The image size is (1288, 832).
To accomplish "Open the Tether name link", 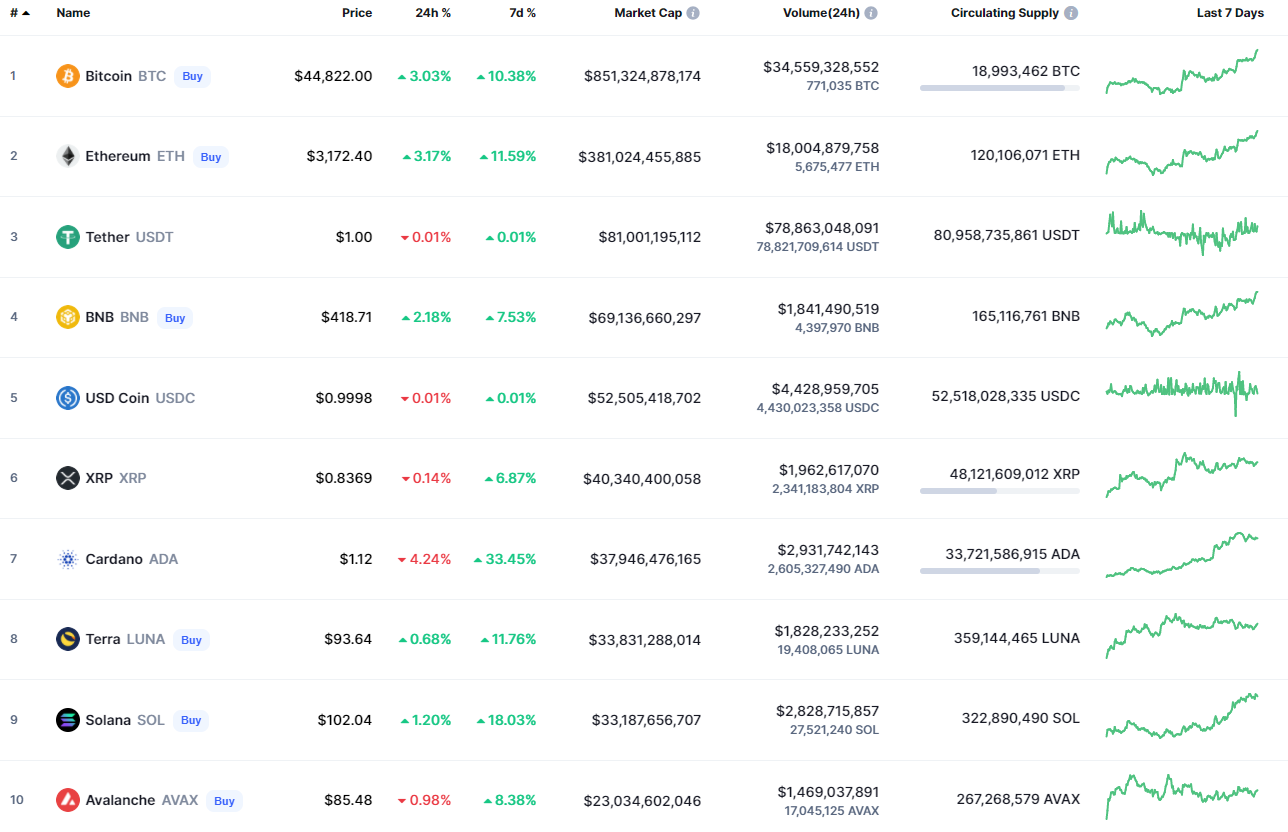I will click(x=107, y=237).
